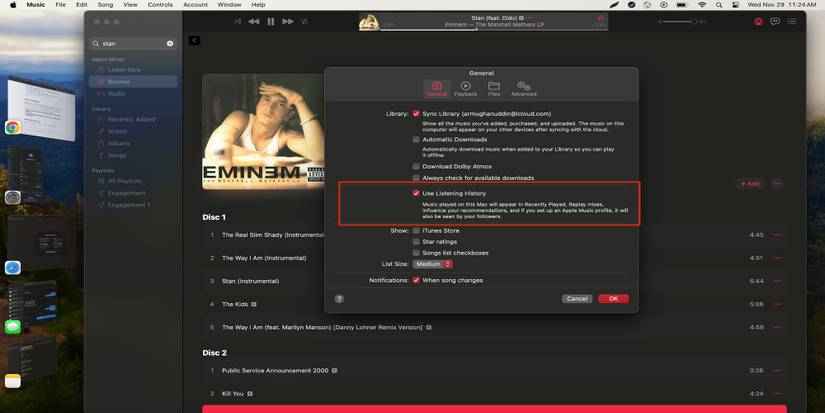Open Spotlight search in the menu bar

719,5
